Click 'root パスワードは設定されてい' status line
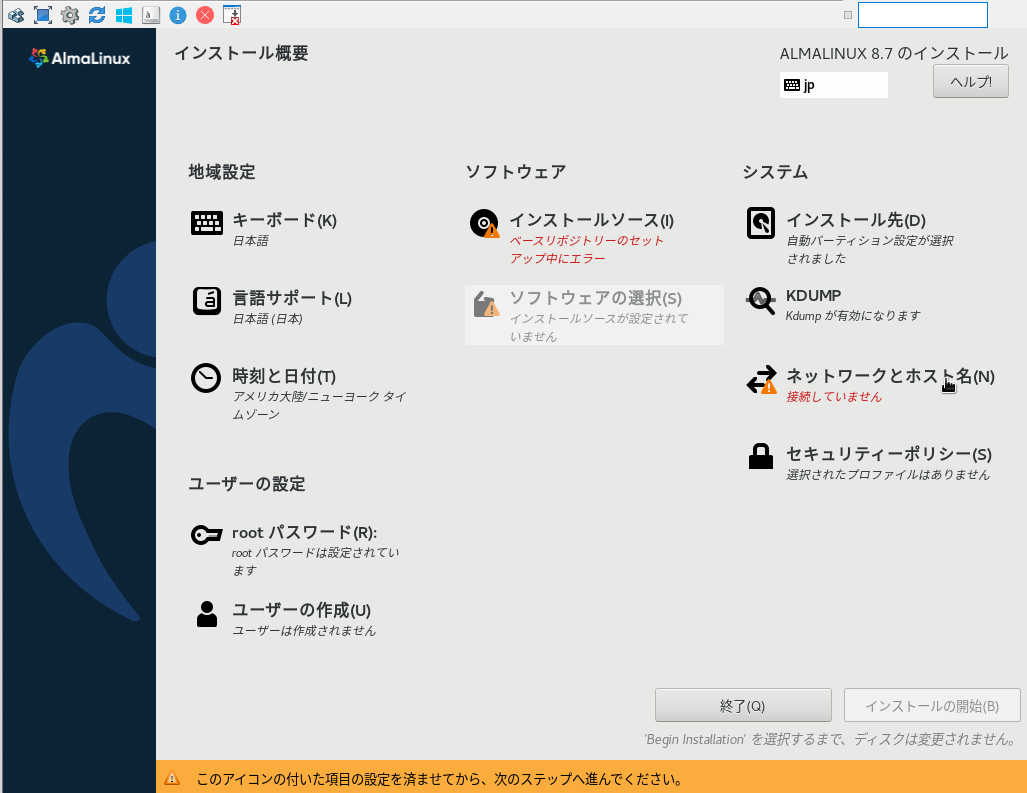 click(316, 552)
